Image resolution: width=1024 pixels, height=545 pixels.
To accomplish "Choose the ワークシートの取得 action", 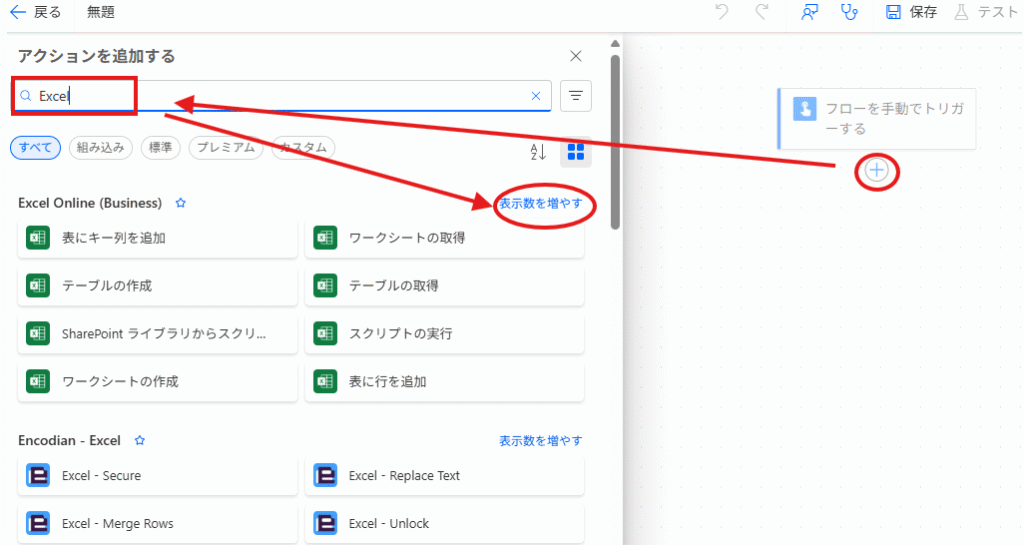I will coord(445,238).
